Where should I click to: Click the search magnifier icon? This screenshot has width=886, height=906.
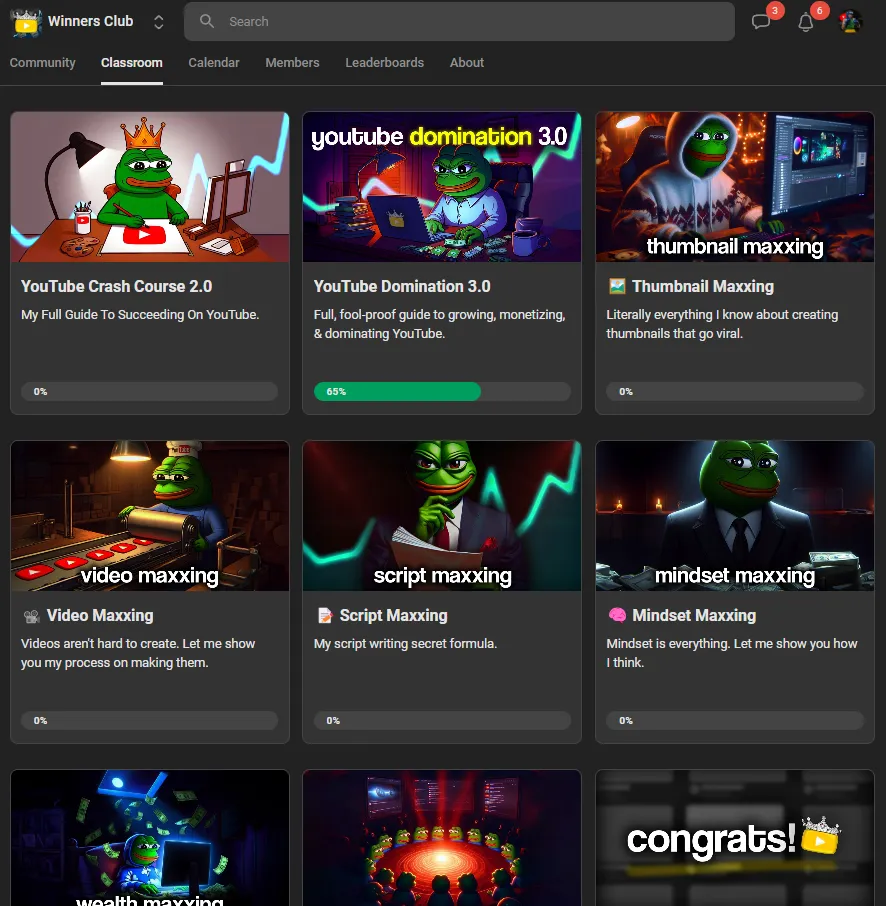(206, 21)
